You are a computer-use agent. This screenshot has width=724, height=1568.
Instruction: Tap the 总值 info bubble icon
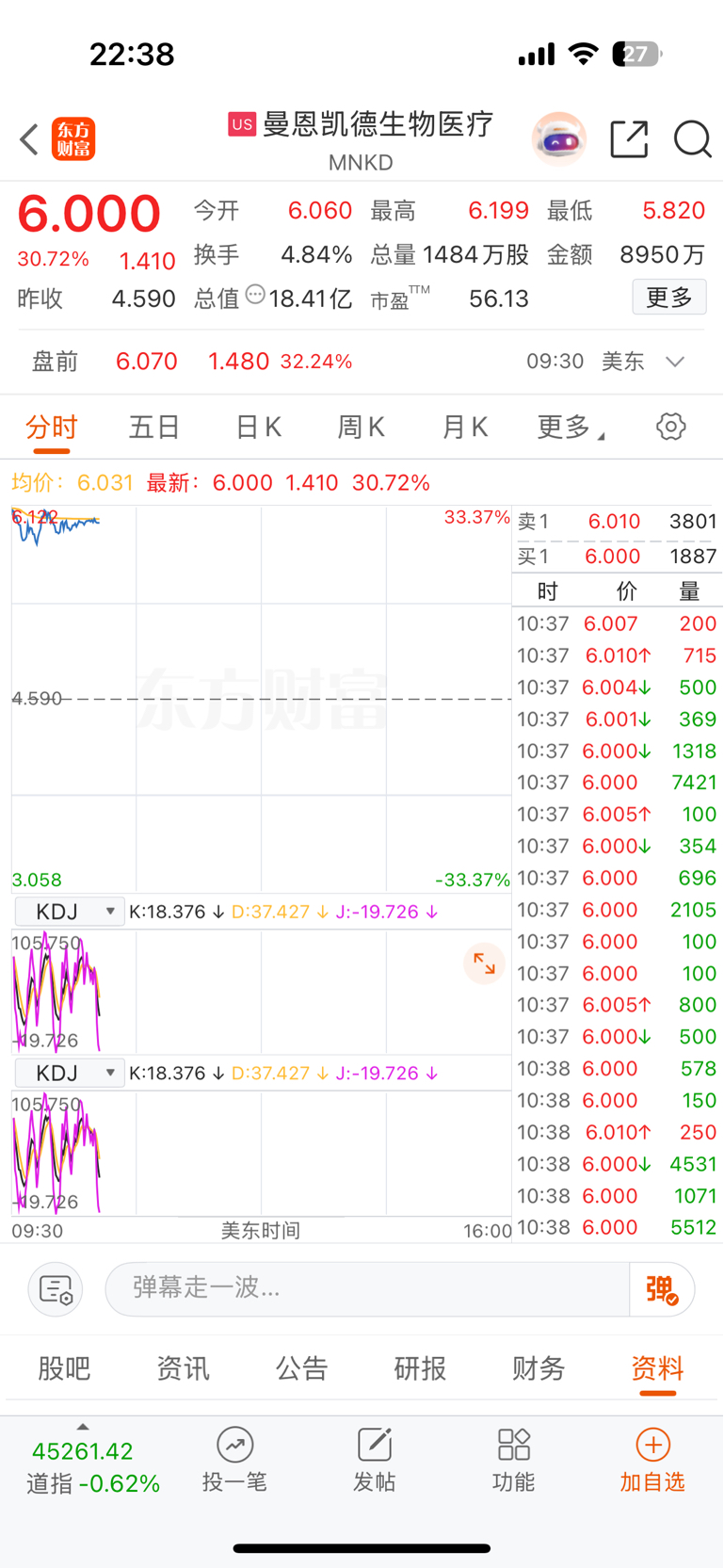pyautogui.click(x=255, y=295)
